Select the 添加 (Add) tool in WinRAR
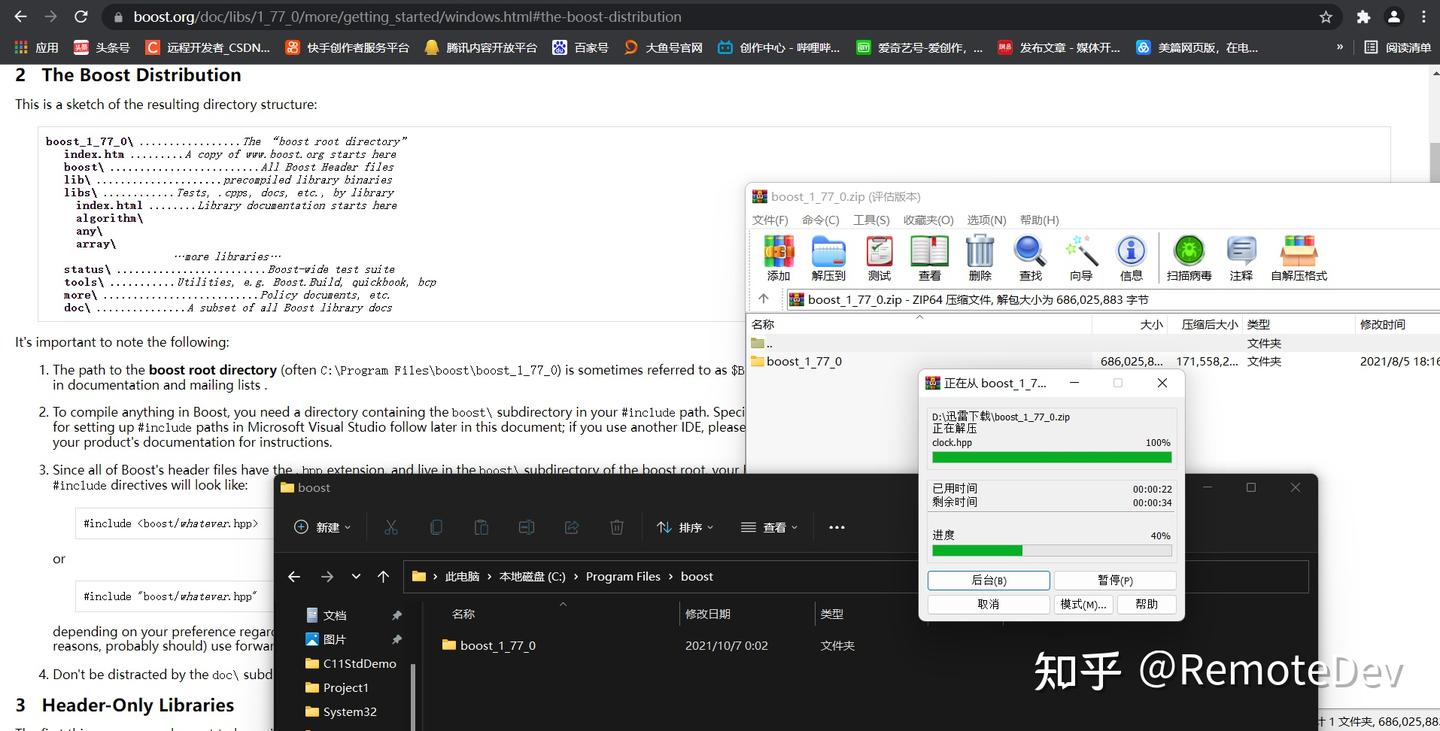The image size is (1440, 731). [x=778, y=258]
